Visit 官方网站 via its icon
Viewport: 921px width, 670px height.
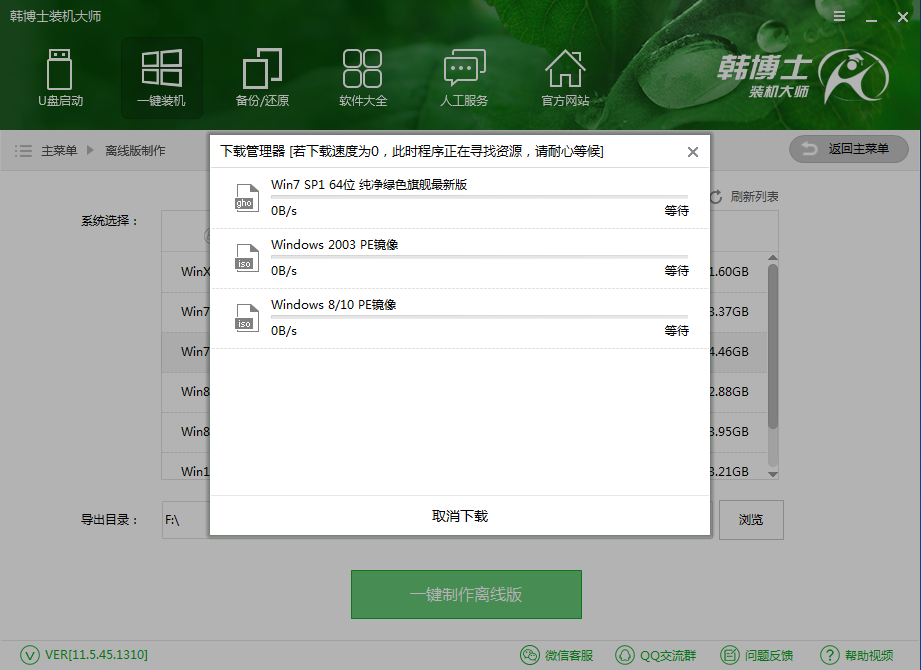(x=565, y=77)
